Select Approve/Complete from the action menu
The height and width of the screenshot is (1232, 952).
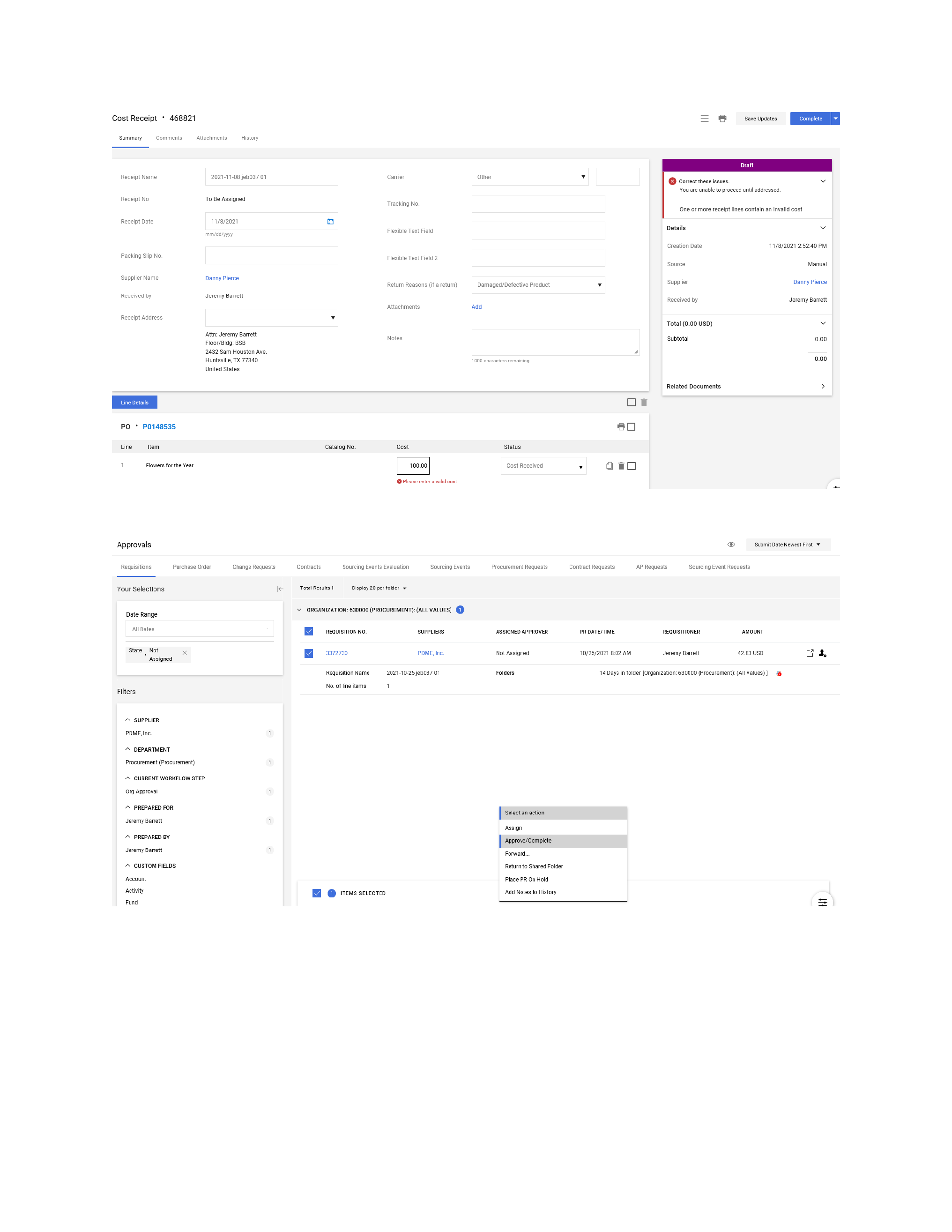(528, 841)
